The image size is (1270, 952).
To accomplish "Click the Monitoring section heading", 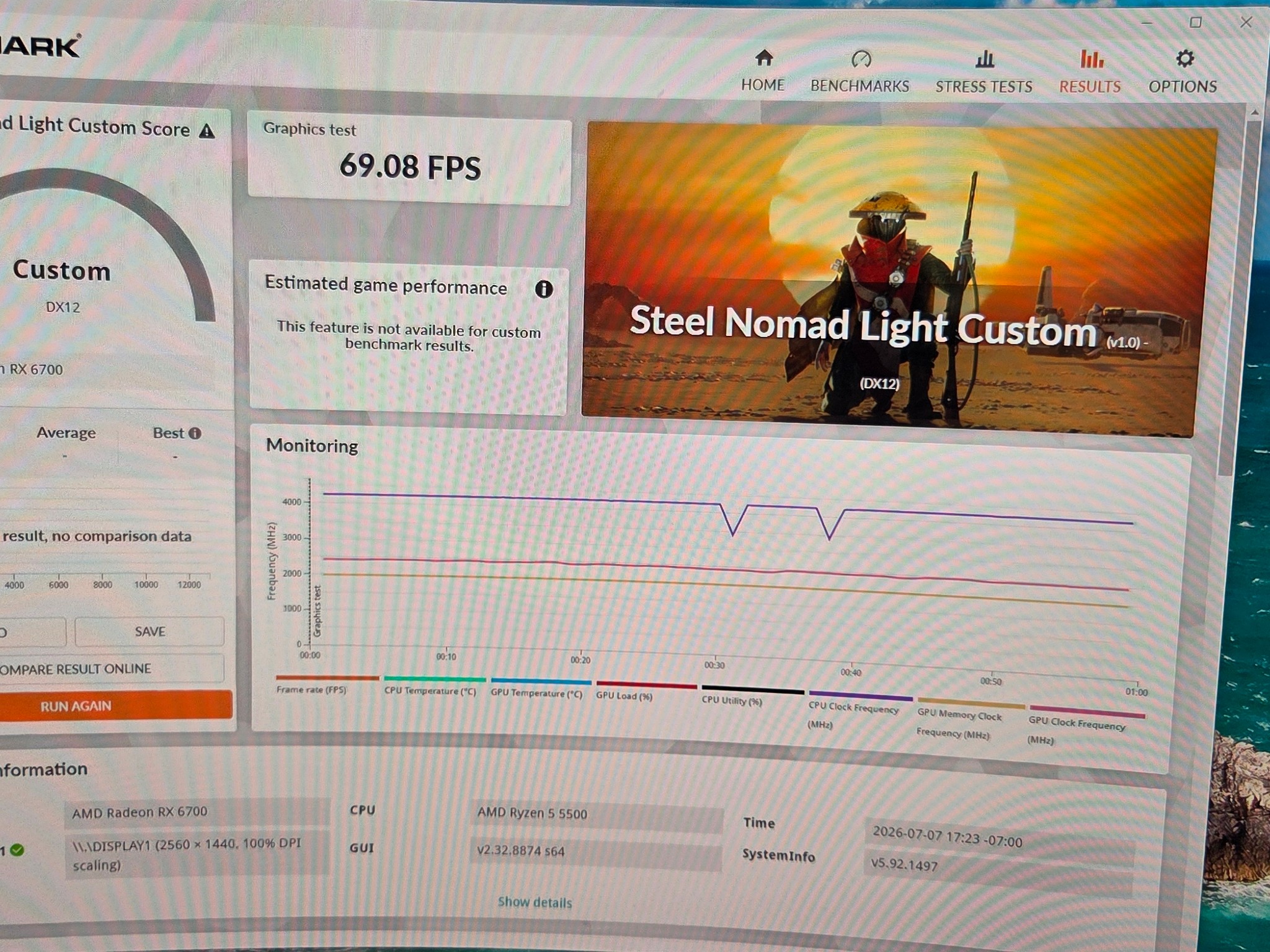I will point(312,446).
